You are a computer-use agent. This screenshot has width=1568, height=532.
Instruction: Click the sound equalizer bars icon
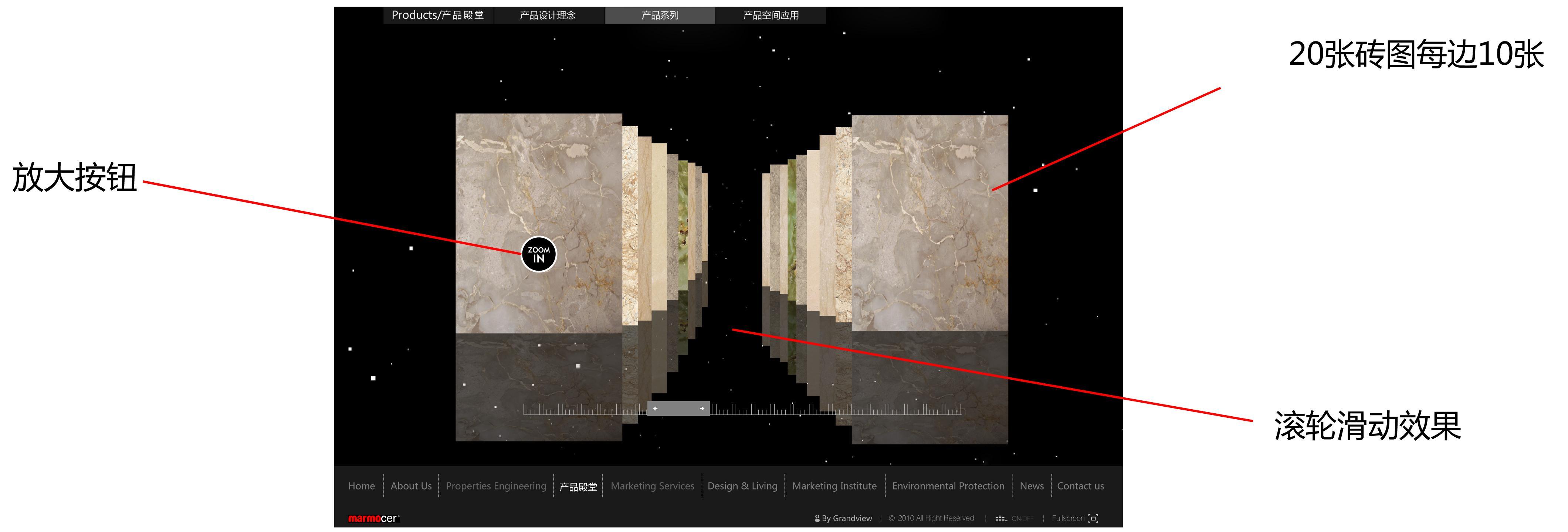click(x=1001, y=519)
